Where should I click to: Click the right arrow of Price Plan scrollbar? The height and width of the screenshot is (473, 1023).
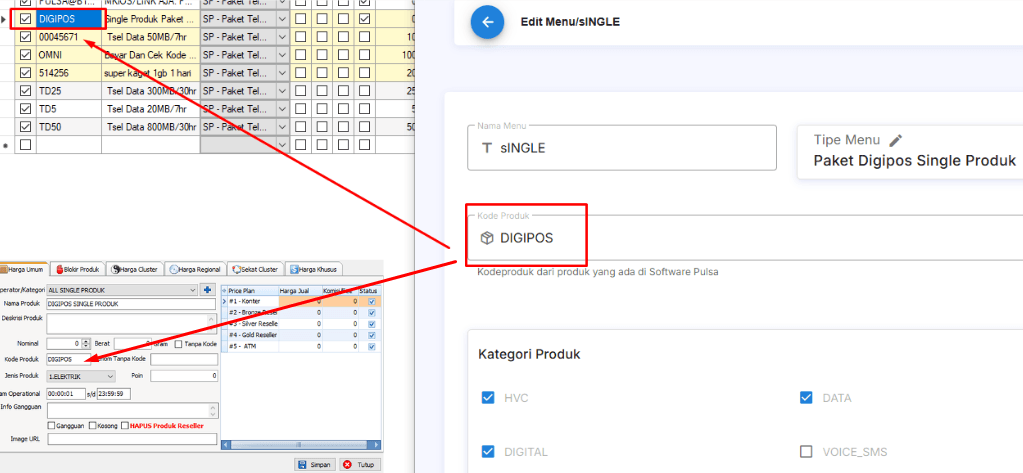click(x=377, y=445)
